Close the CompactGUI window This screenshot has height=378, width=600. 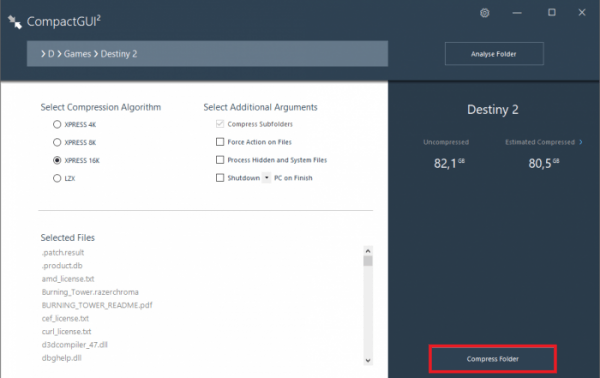coord(582,13)
